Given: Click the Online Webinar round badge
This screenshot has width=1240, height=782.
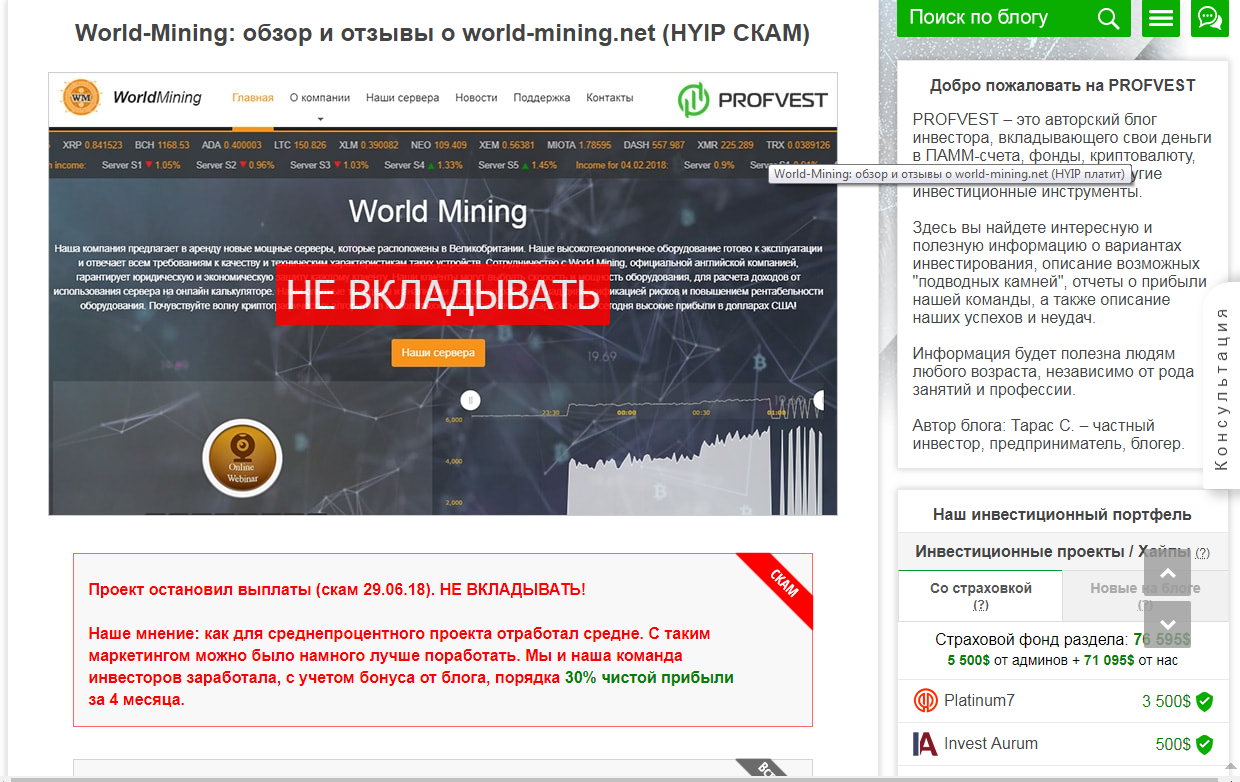Looking at the screenshot, I should 242,458.
